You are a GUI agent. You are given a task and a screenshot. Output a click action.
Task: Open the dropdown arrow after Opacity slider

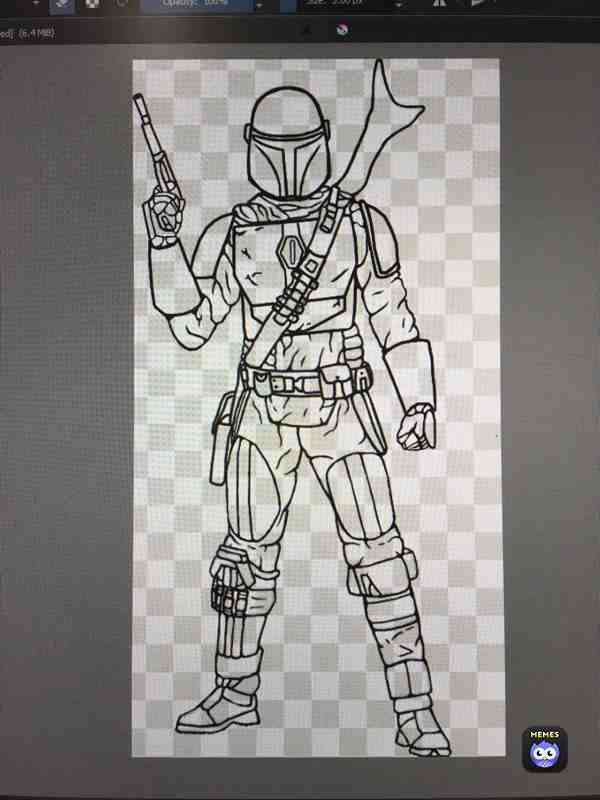click(259, 5)
